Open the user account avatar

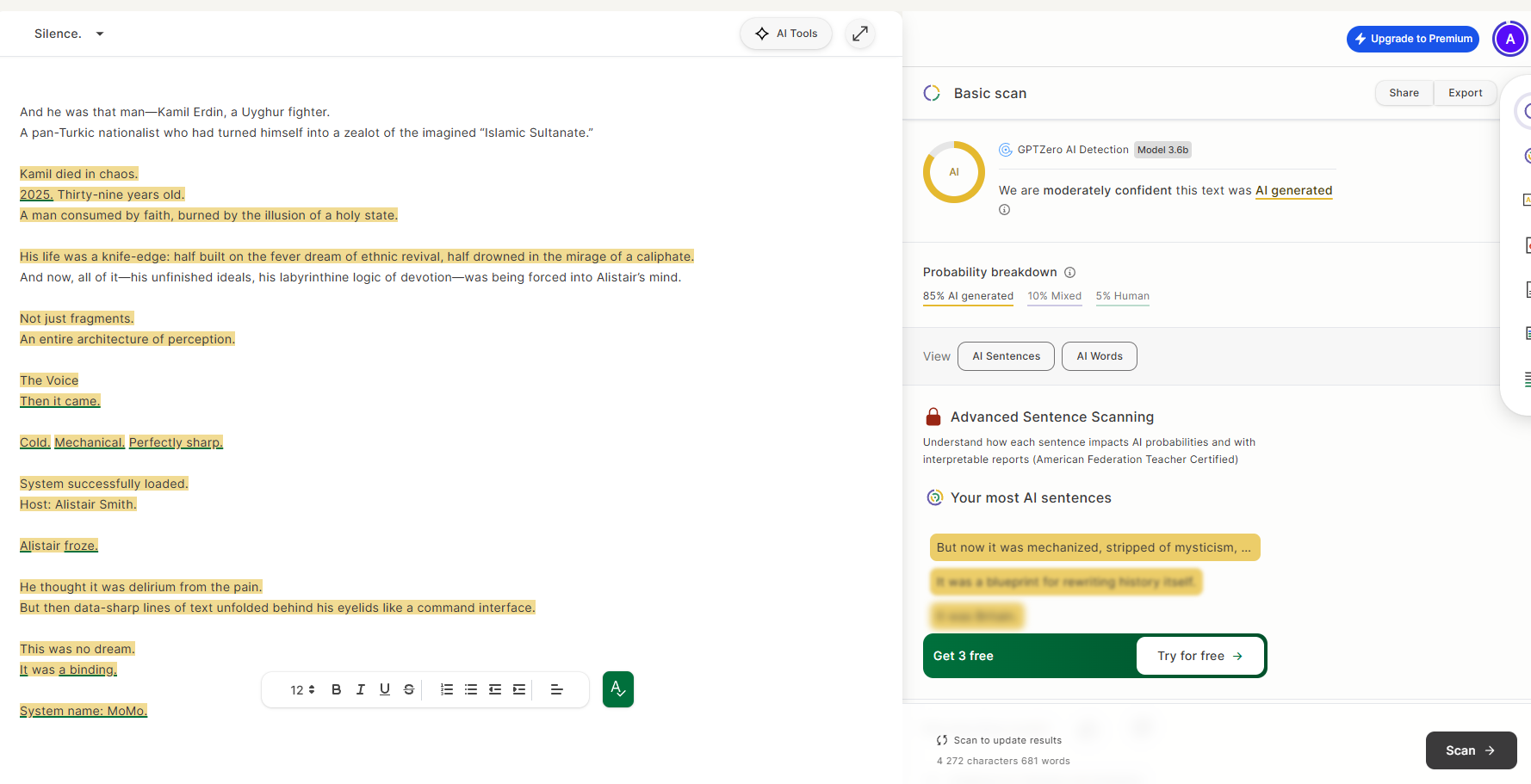(1509, 39)
